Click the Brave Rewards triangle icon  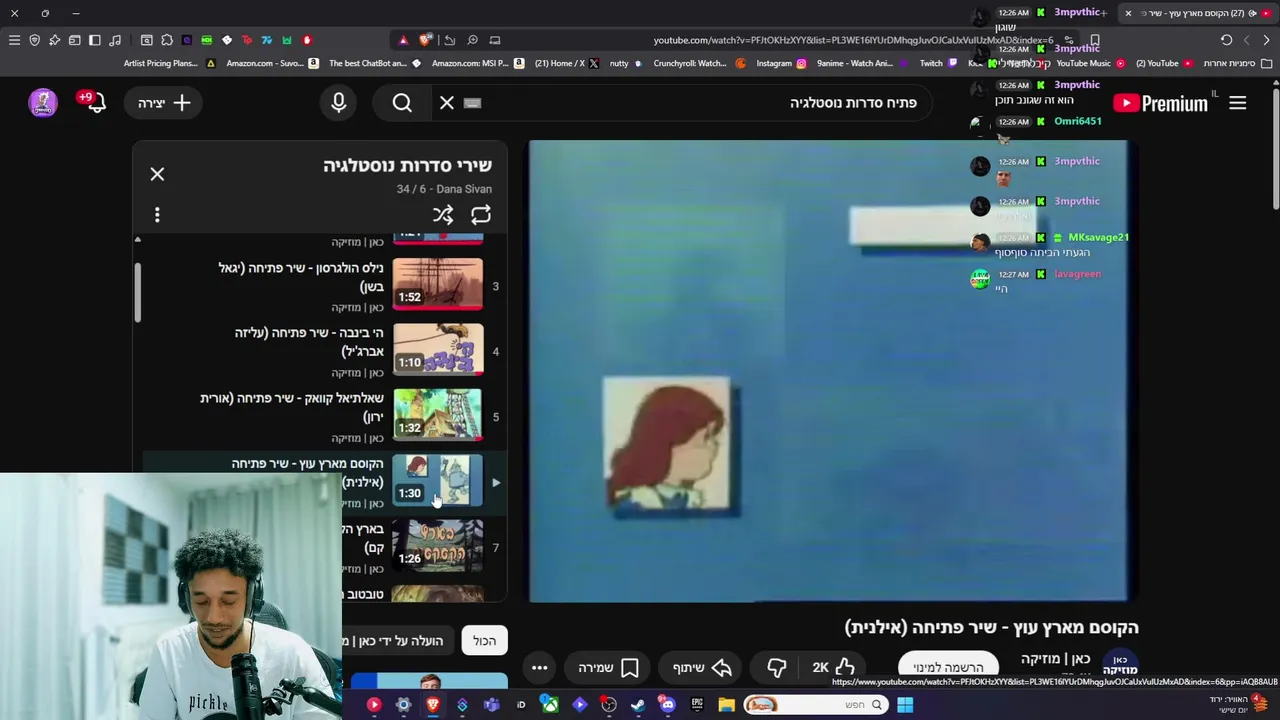[403, 40]
